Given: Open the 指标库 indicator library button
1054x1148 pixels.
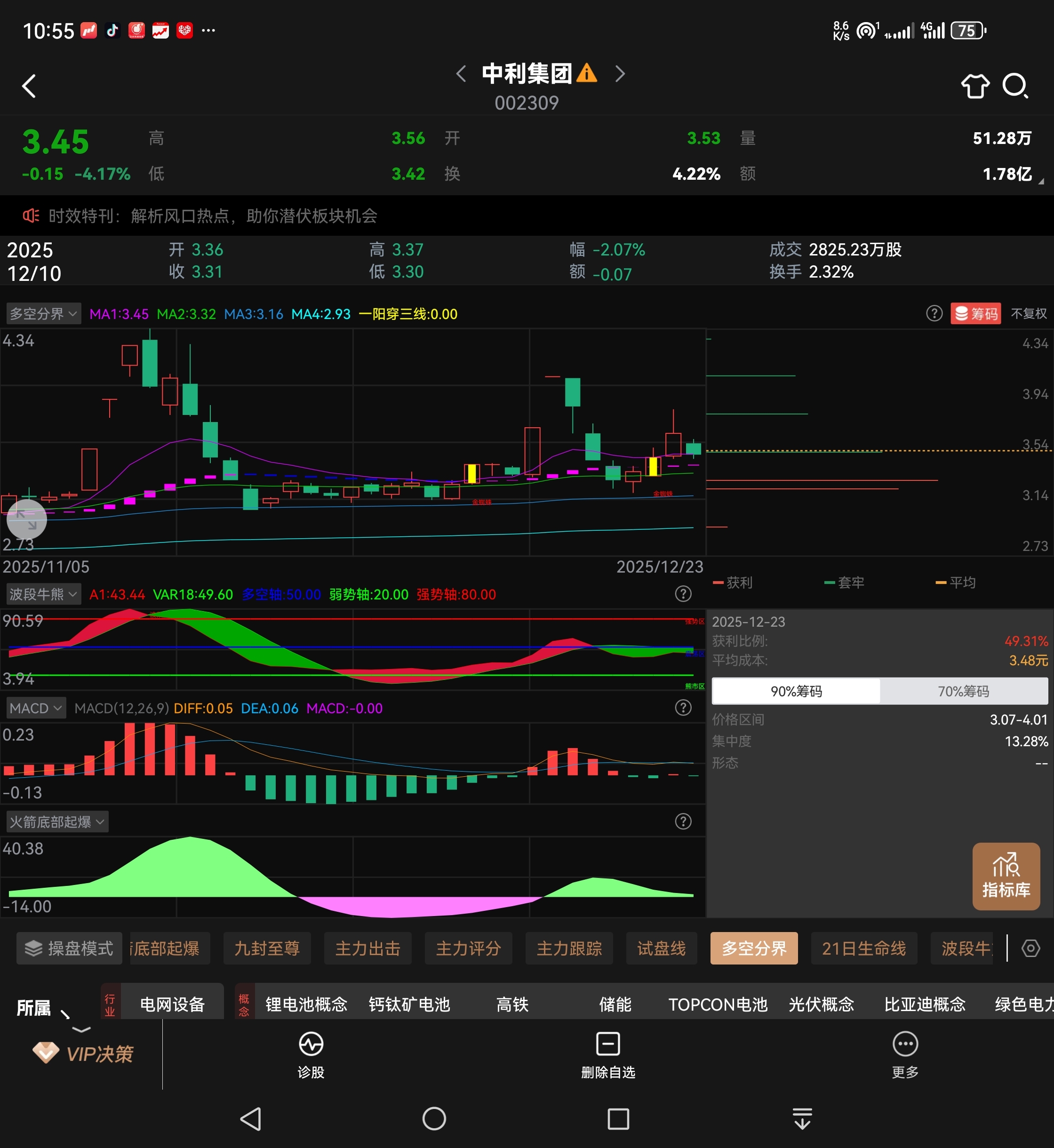Looking at the screenshot, I should (x=1006, y=876).
